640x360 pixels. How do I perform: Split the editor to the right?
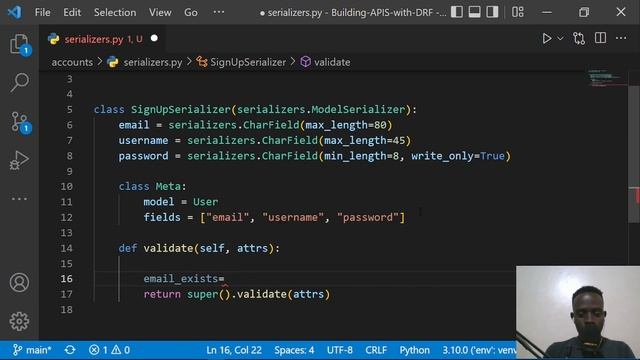[x=600, y=38]
